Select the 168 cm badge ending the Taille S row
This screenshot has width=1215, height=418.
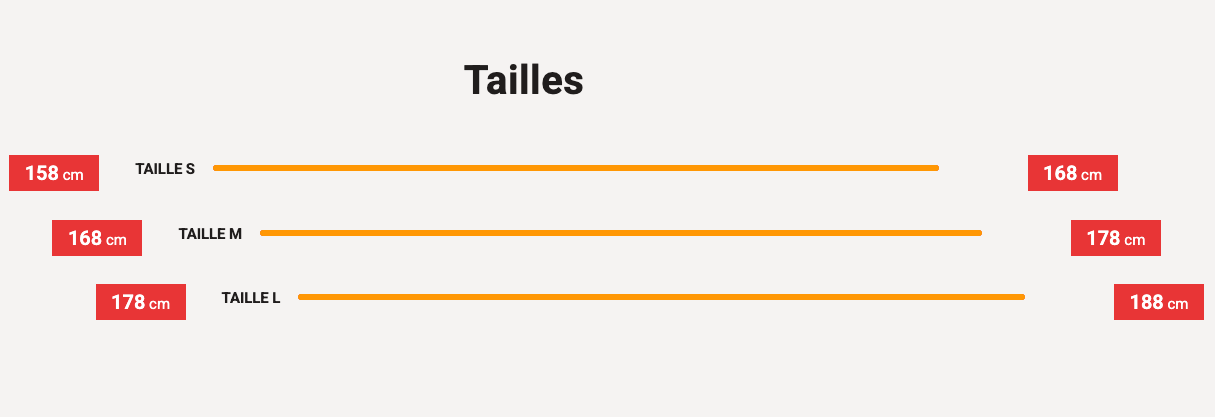pos(1072,173)
